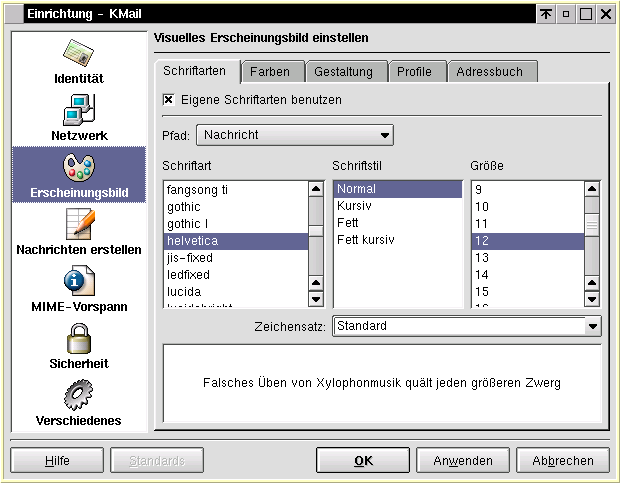Expand the Pfad Nachricht dropdown
Screen dimensions: 620x483
pos(294,135)
